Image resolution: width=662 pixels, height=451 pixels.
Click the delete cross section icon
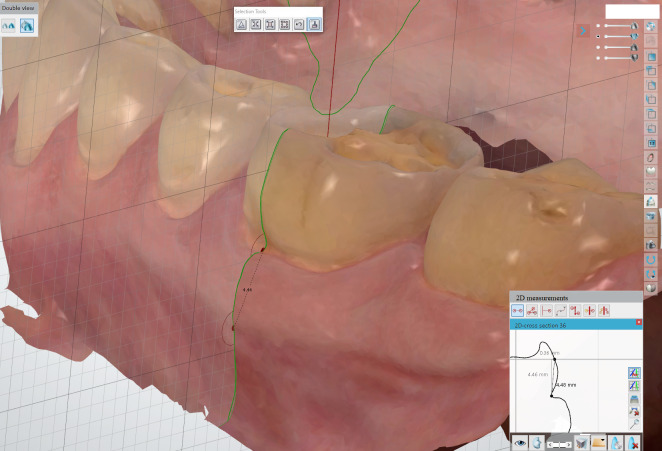click(632, 443)
